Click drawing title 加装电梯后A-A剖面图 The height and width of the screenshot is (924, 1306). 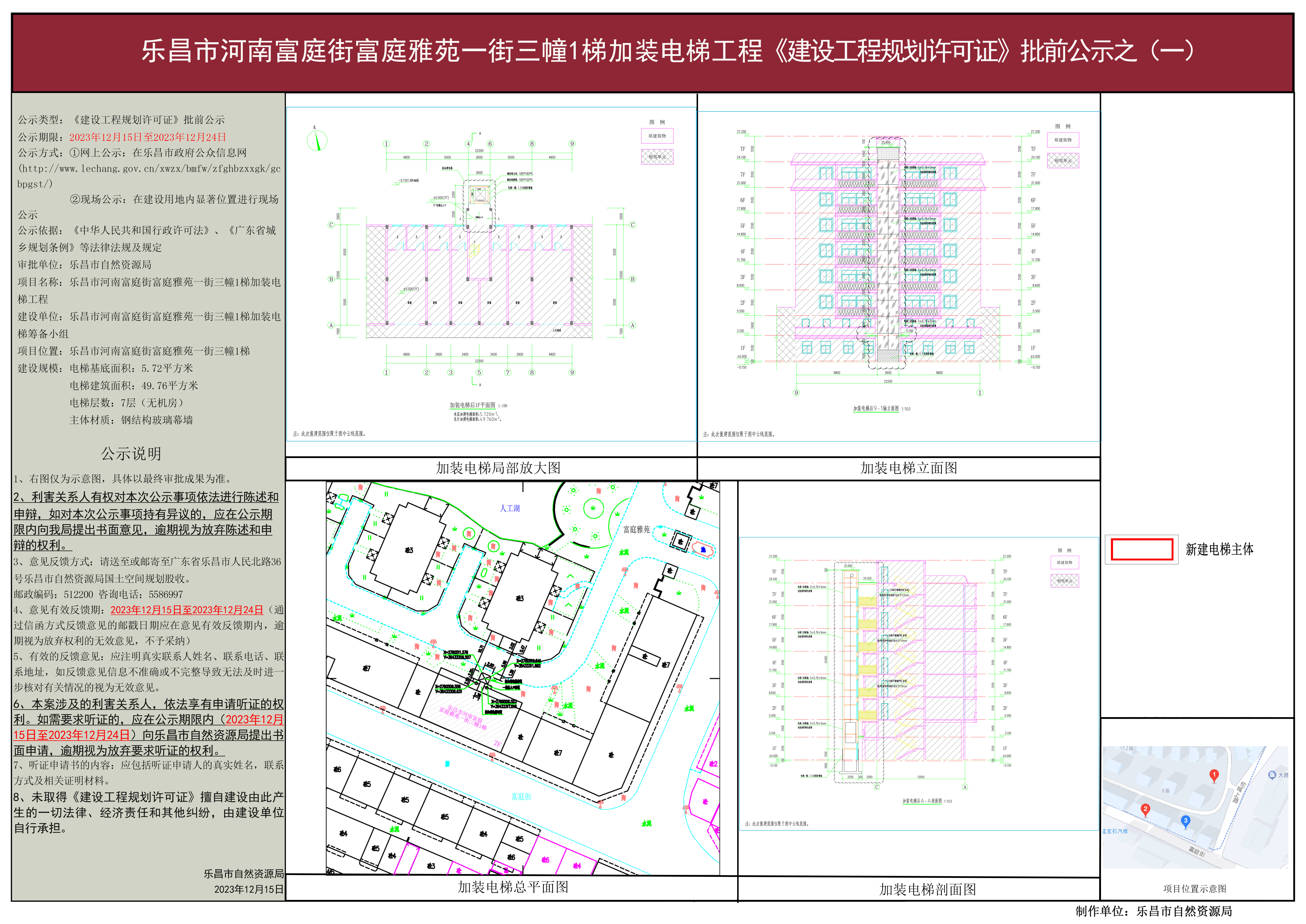[x=922, y=801]
